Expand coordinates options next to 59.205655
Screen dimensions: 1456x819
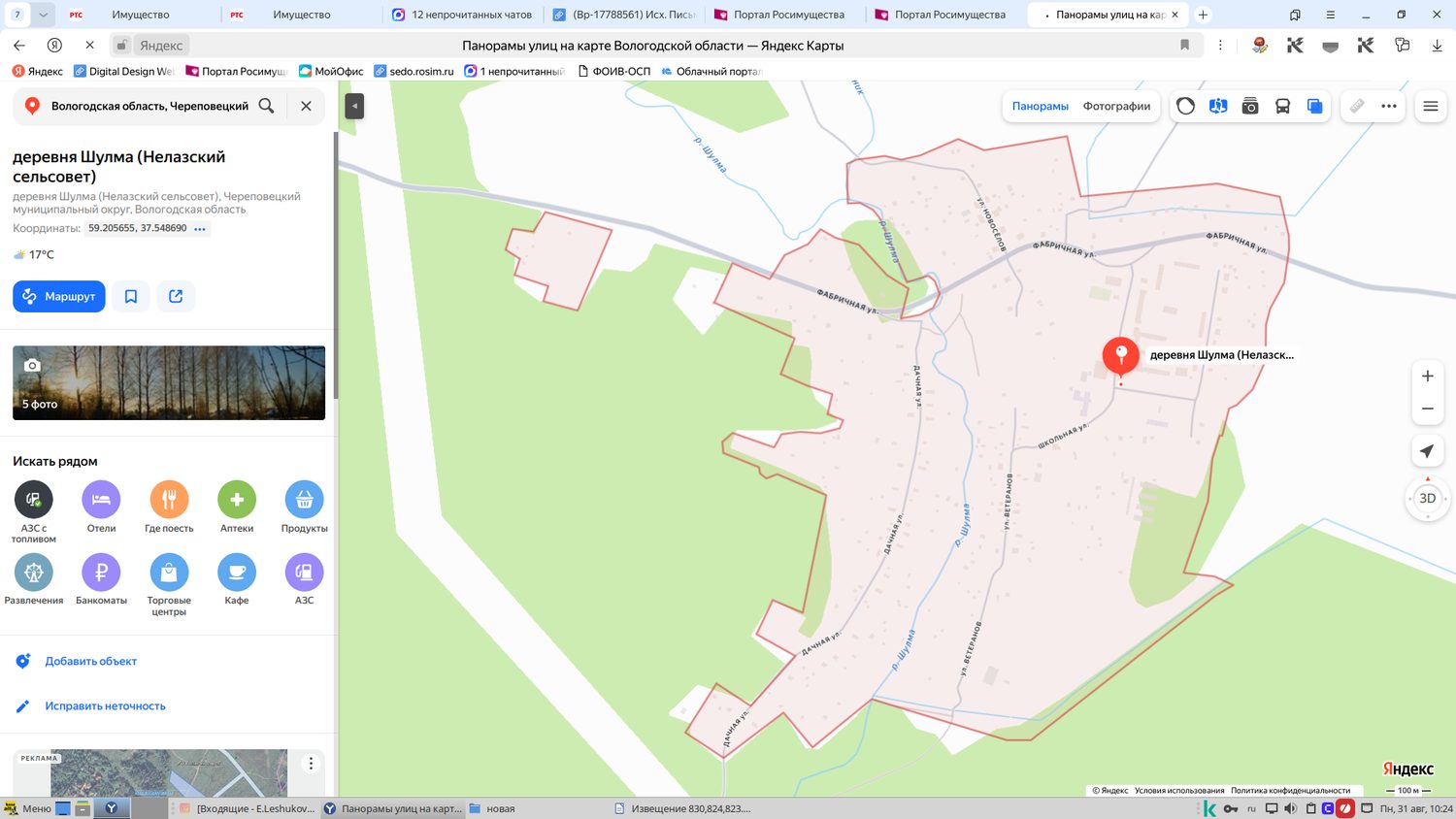coord(200,229)
